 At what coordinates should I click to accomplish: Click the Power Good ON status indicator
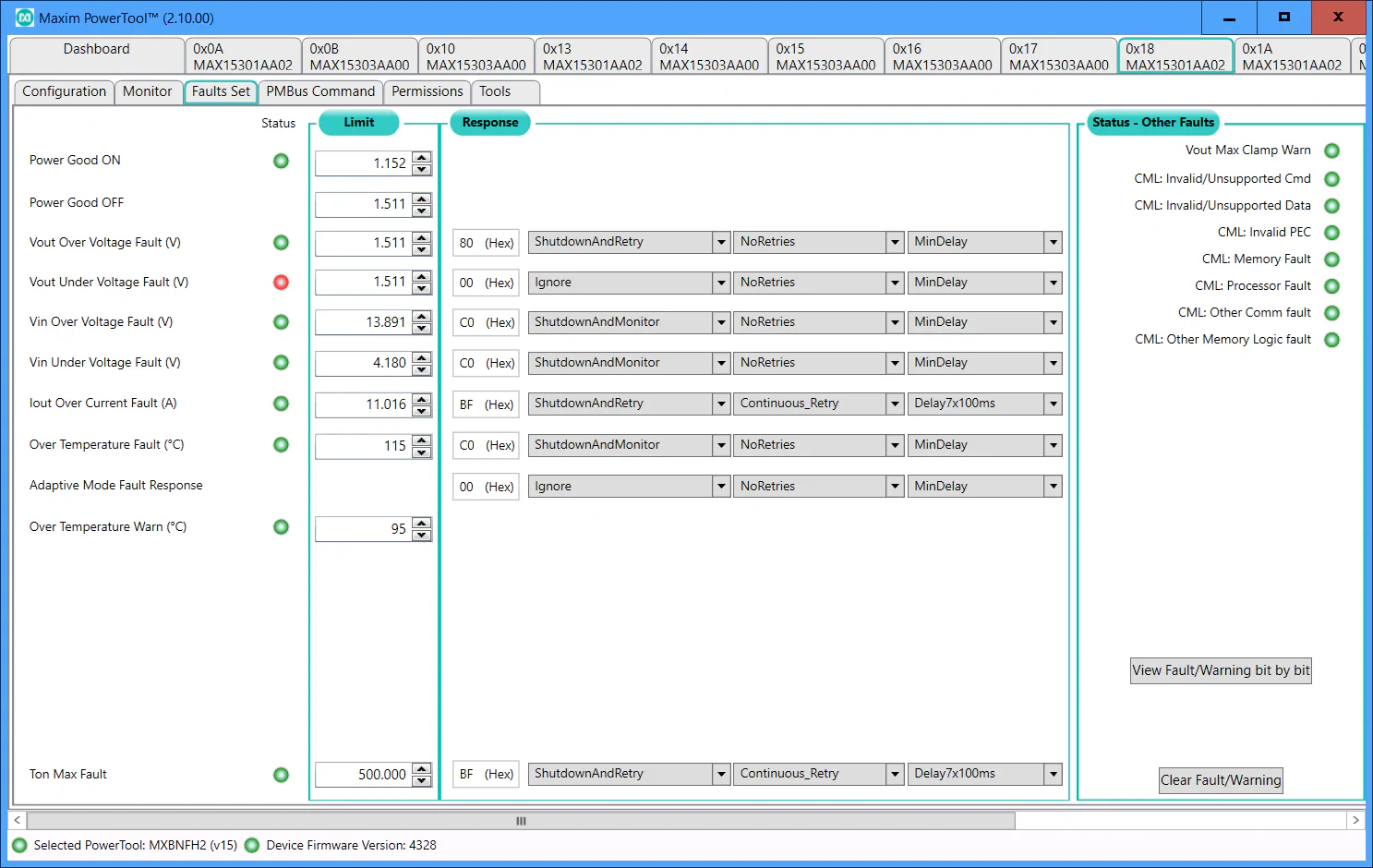[x=281, y=161]
